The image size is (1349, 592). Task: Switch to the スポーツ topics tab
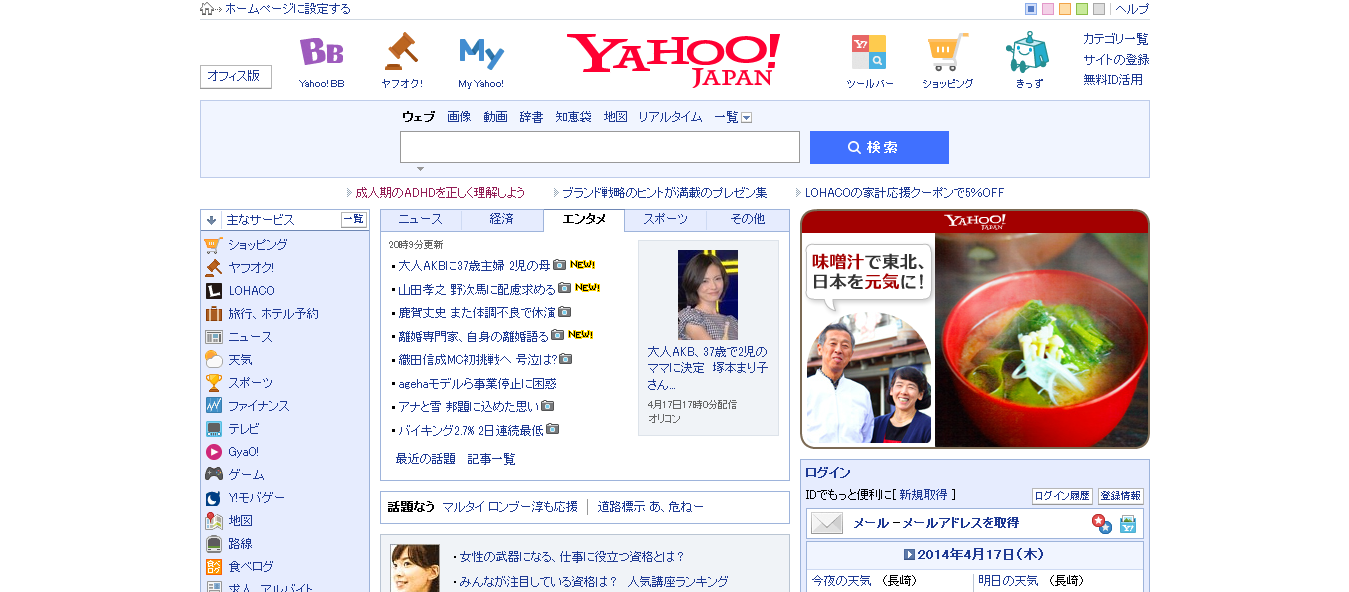tap(665, 219)
